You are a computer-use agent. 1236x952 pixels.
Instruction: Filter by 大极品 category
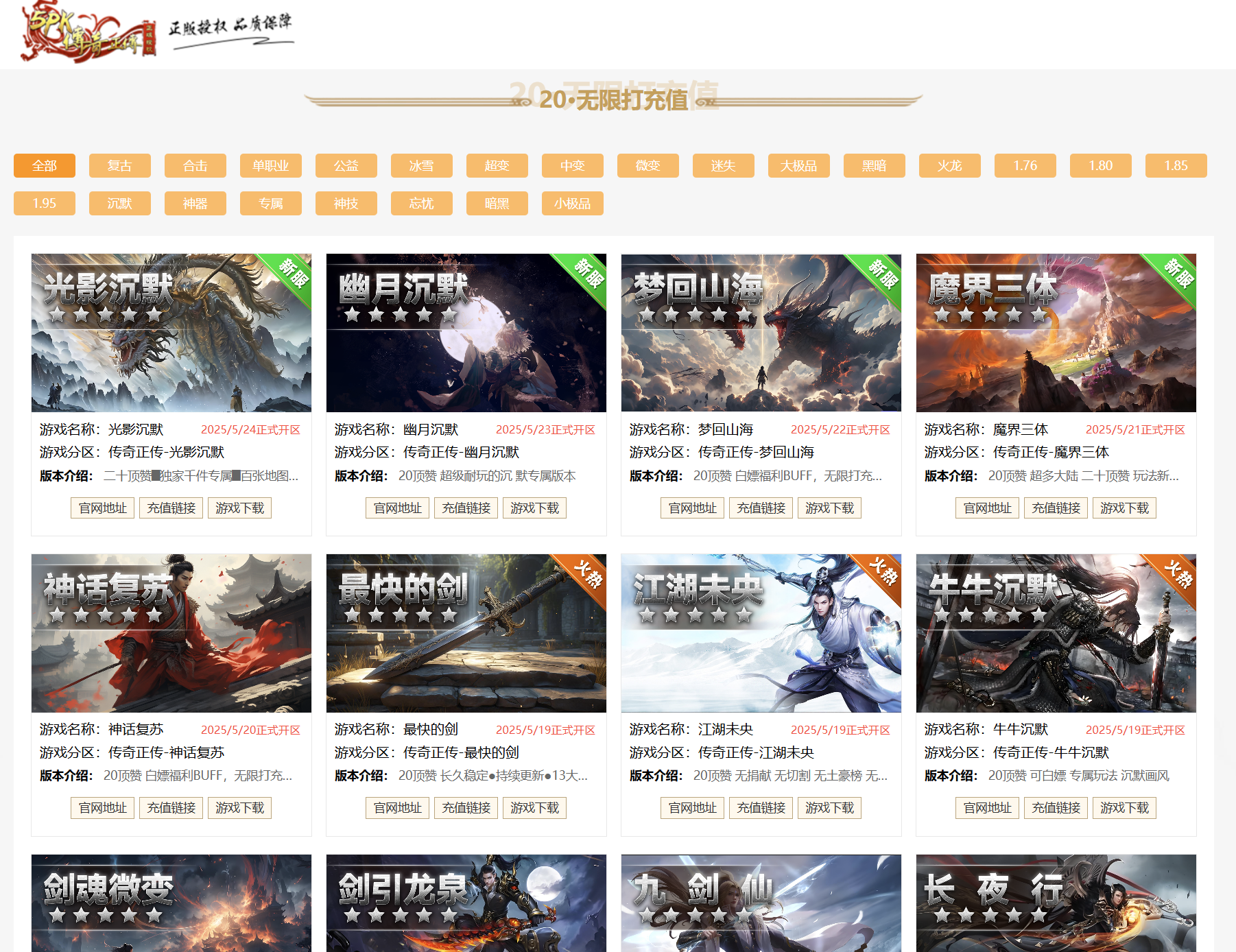(799, 166)
